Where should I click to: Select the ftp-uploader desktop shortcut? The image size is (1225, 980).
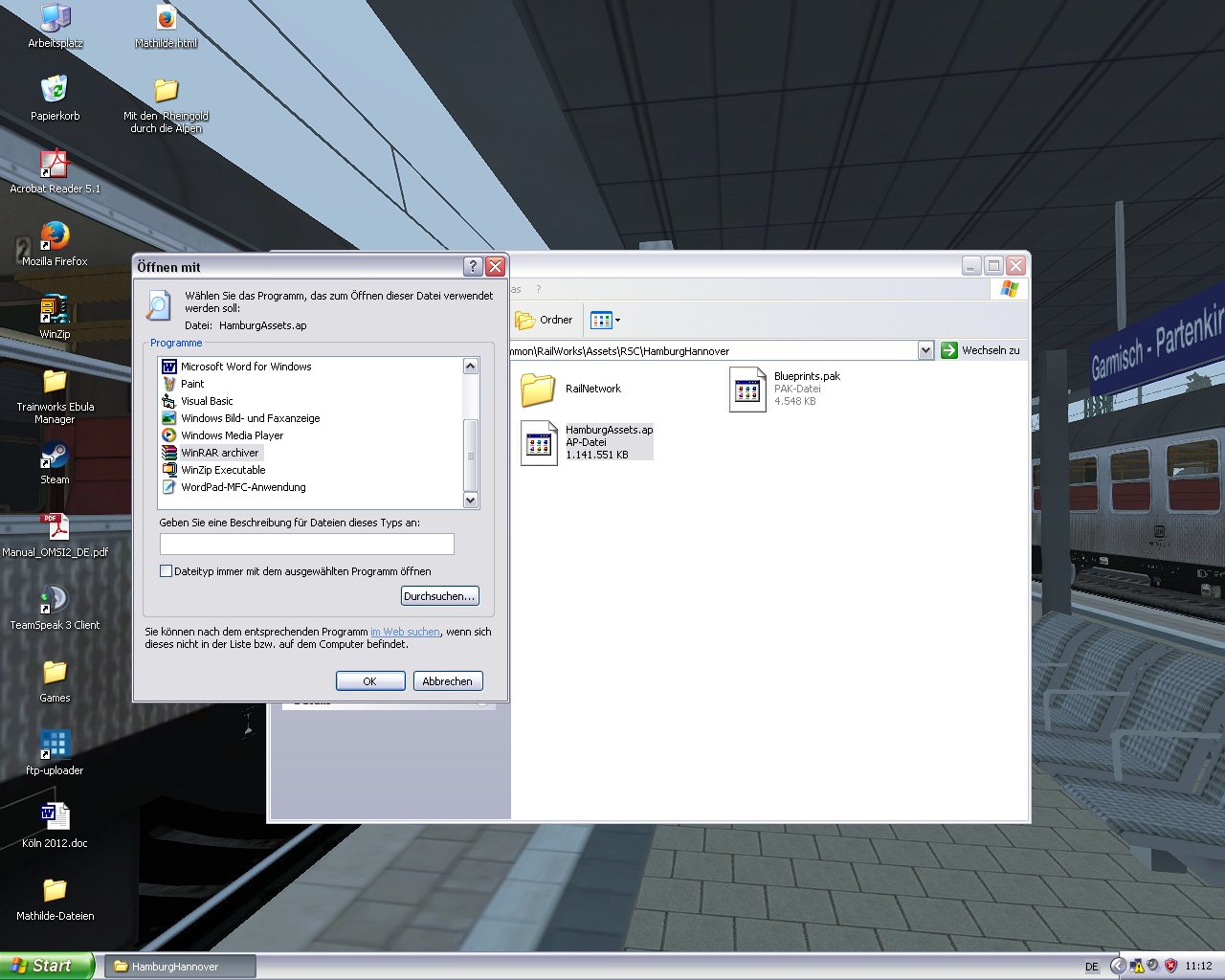56,754
